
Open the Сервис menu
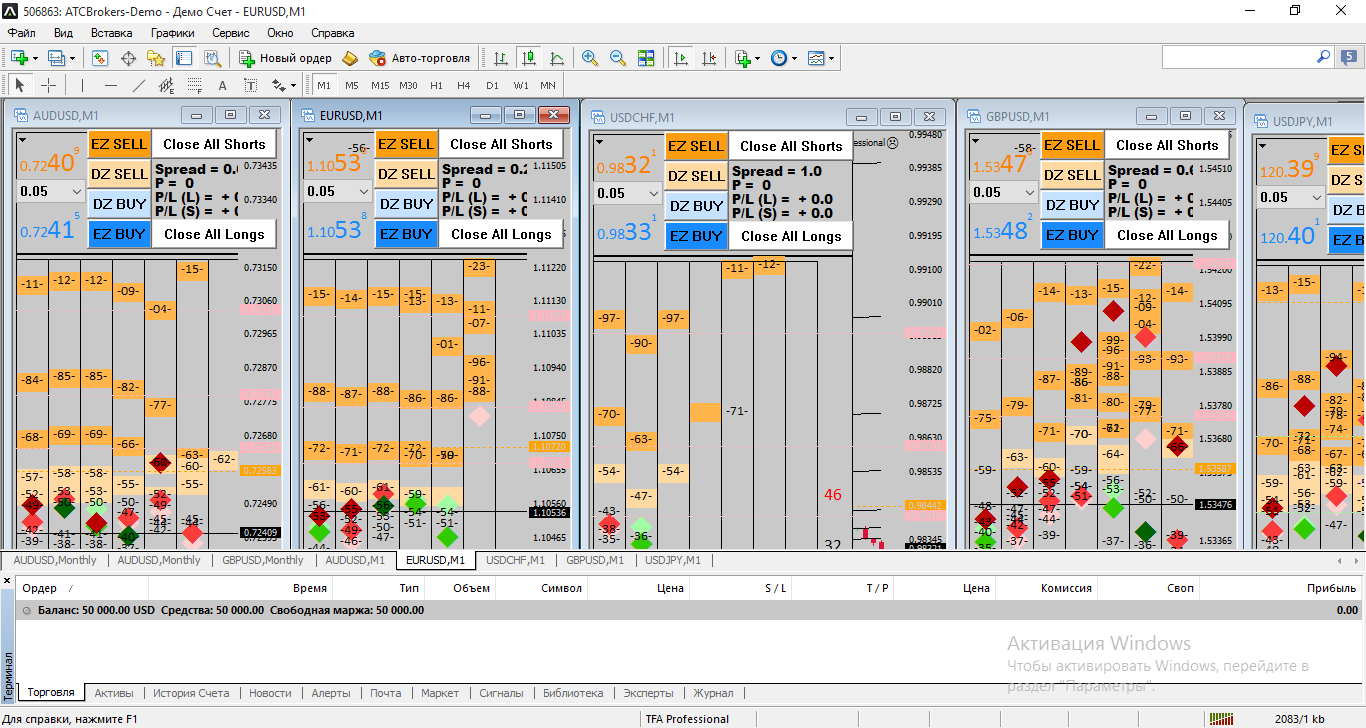click(x=231, y=33)
